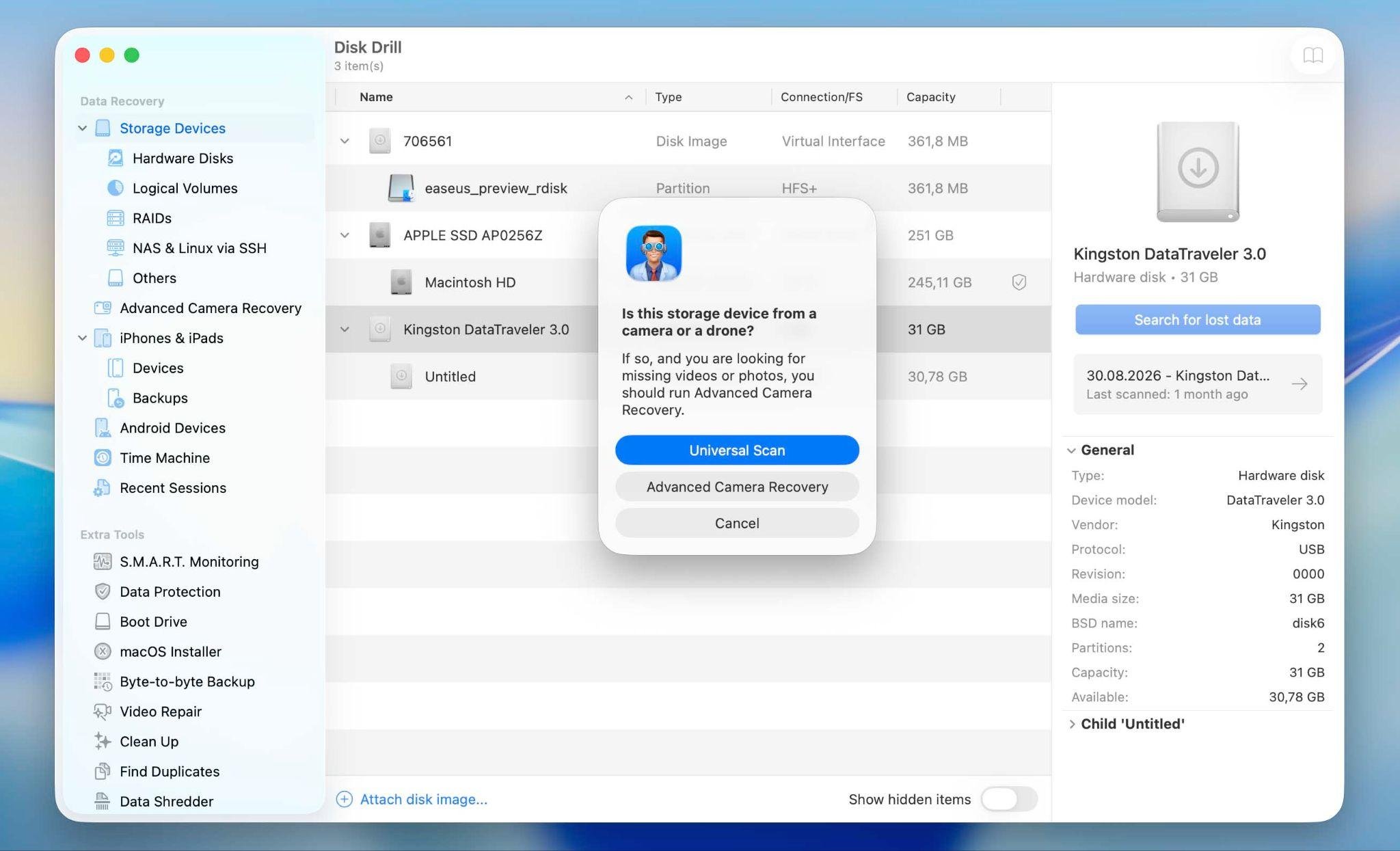Launch Video Repair tool

(160, 712)
